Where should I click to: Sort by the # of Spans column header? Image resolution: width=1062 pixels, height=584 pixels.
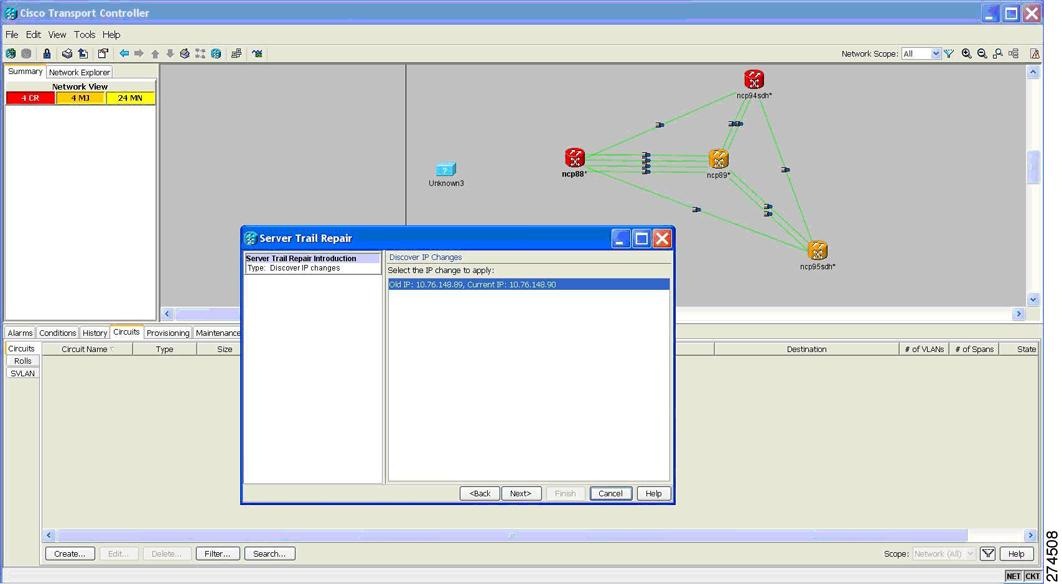(974, 349)
